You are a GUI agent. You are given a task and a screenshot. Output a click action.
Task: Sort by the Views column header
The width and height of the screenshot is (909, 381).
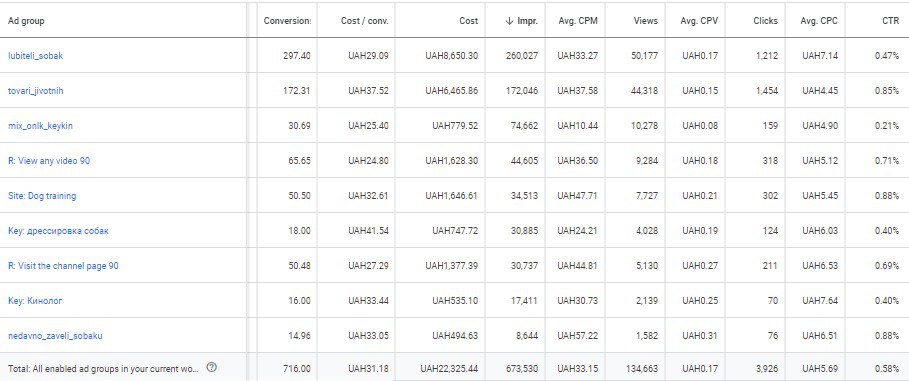(x=646, y=21)
